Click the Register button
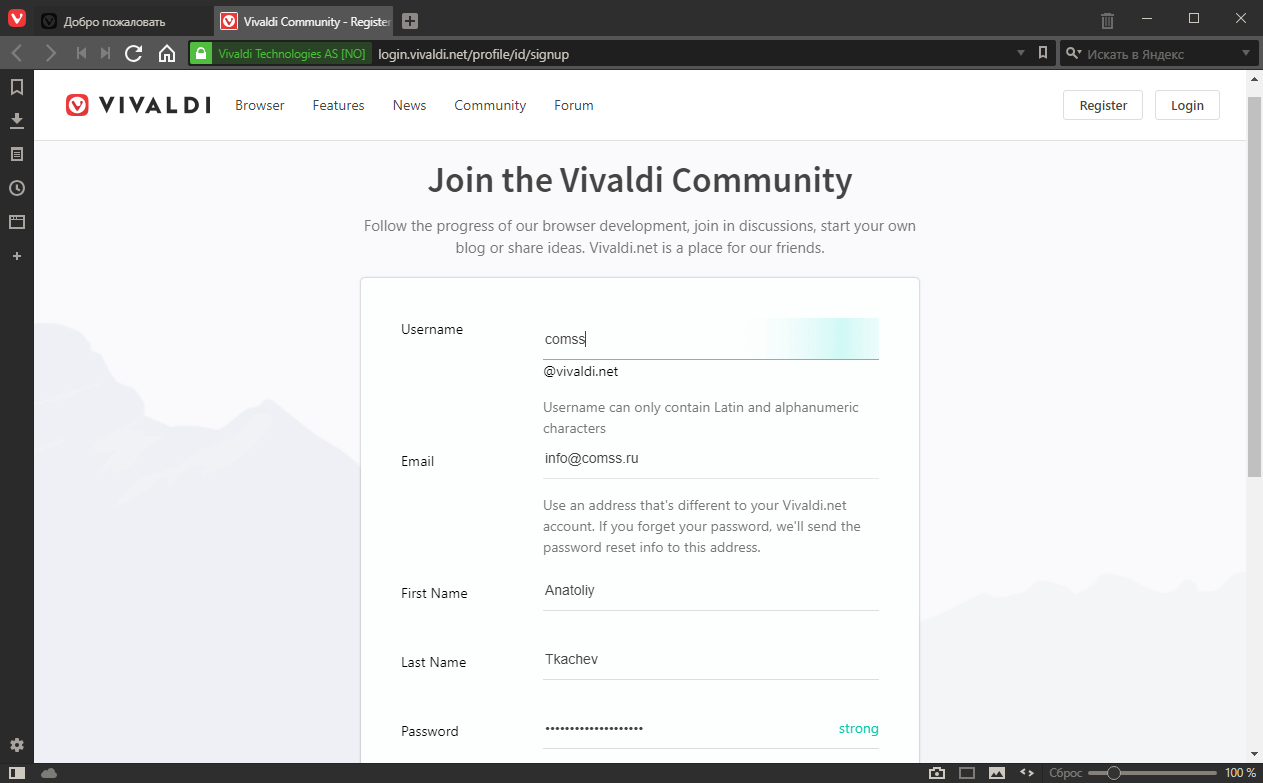The image size is (1263, 783). 1103,105
